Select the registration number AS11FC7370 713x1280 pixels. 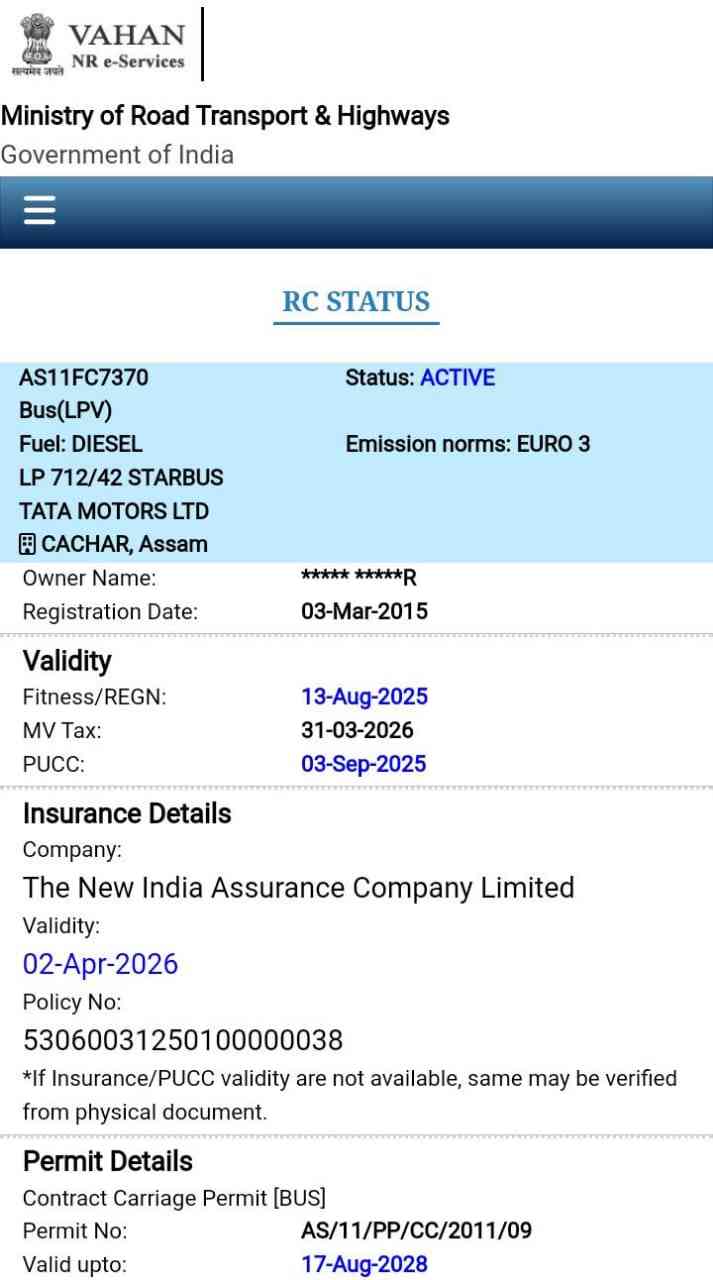click(x=84, y=378)
